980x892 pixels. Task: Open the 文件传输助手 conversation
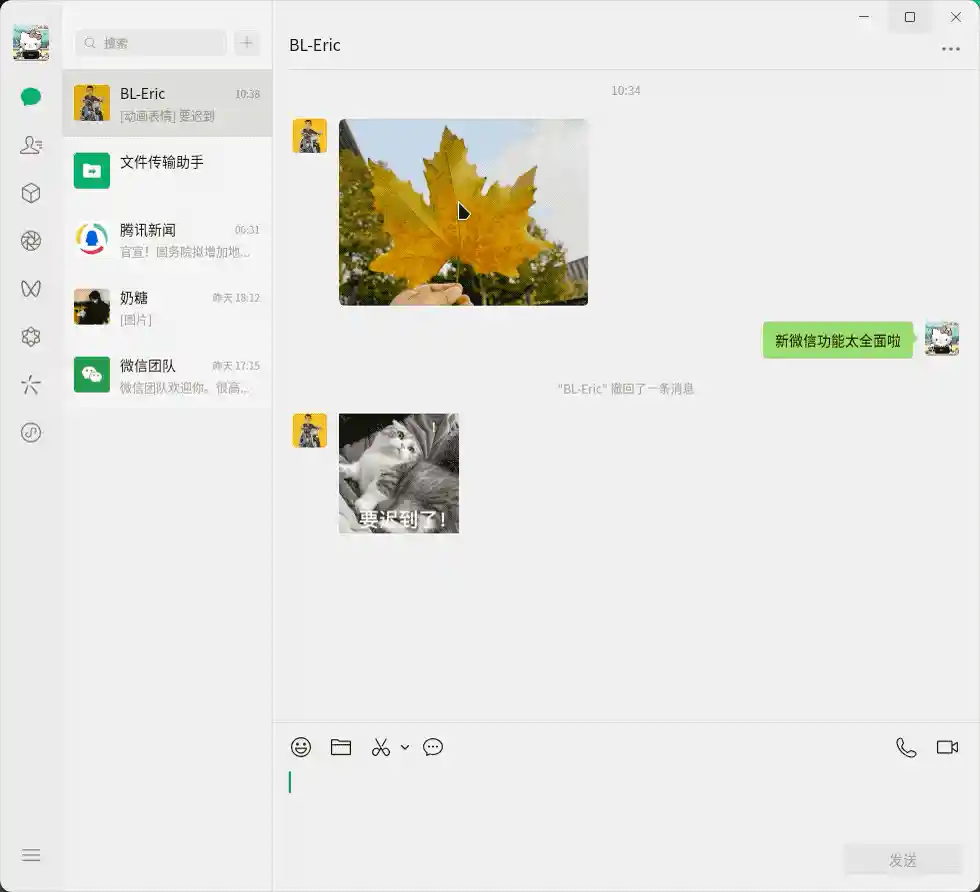coord(167,171)
